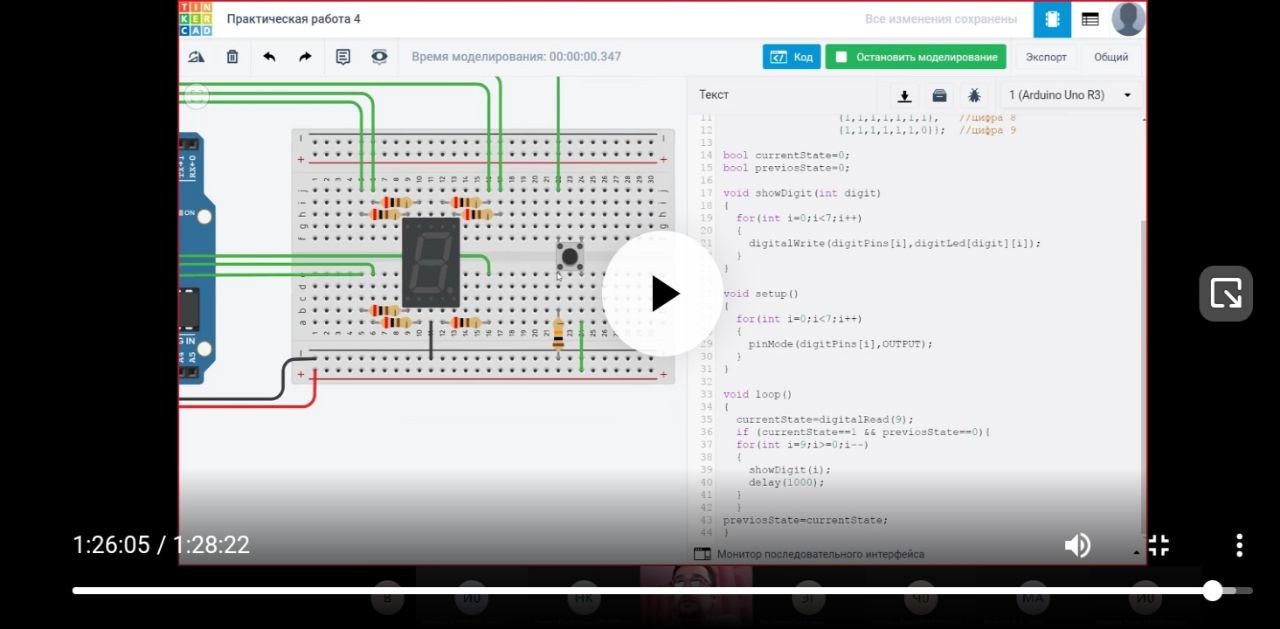Open the three-dot video options menu
The image size is (1280, 629).
pos(1239,545)
